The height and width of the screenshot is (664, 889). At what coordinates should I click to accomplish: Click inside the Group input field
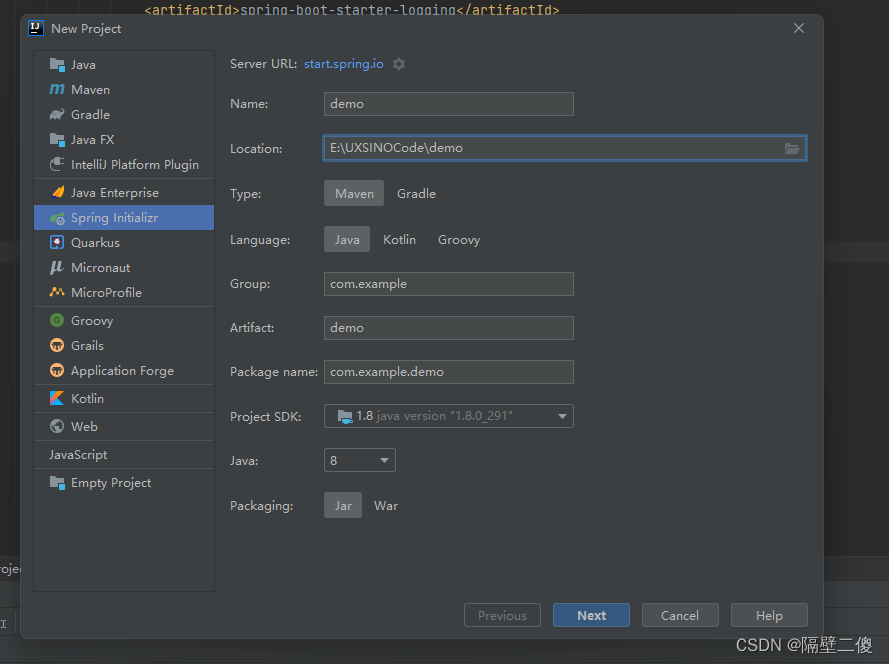[448, 284]
